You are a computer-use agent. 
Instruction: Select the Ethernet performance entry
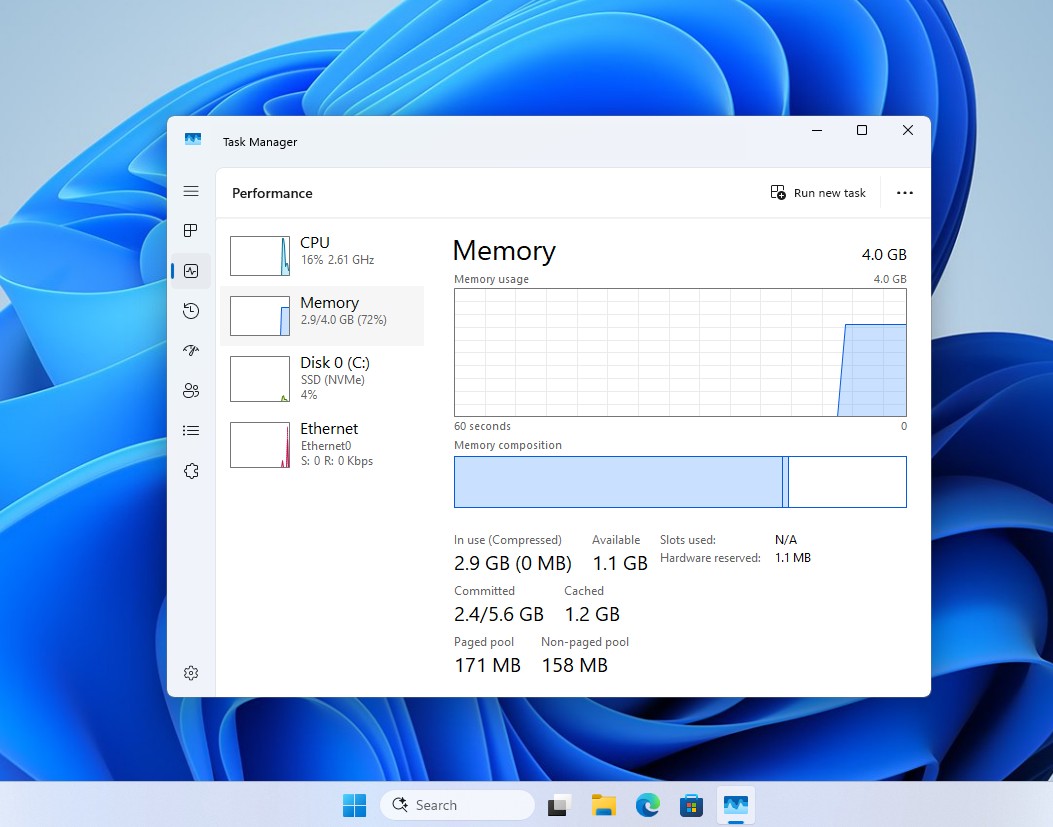point(322,445)
